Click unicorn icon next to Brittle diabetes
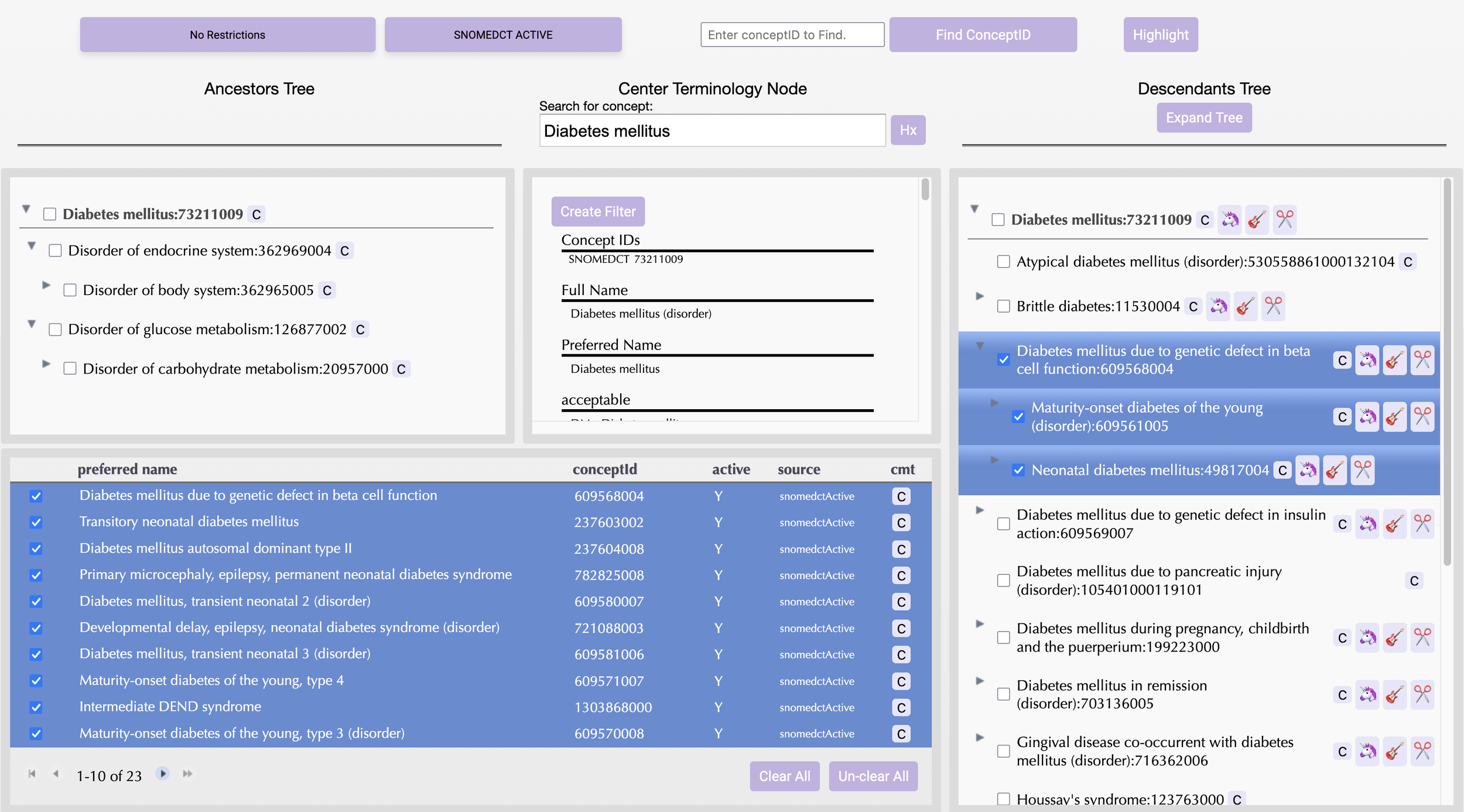This screenshot has height=812, width=1464. tap(1219, 306)
